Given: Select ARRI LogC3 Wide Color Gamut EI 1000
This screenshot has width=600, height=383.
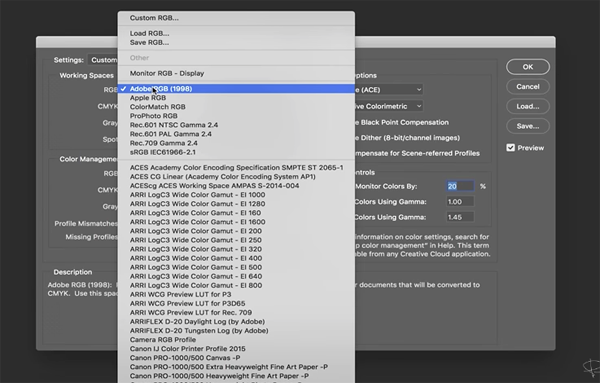Looking at the screenshot, I should click(x=236, y=195).
